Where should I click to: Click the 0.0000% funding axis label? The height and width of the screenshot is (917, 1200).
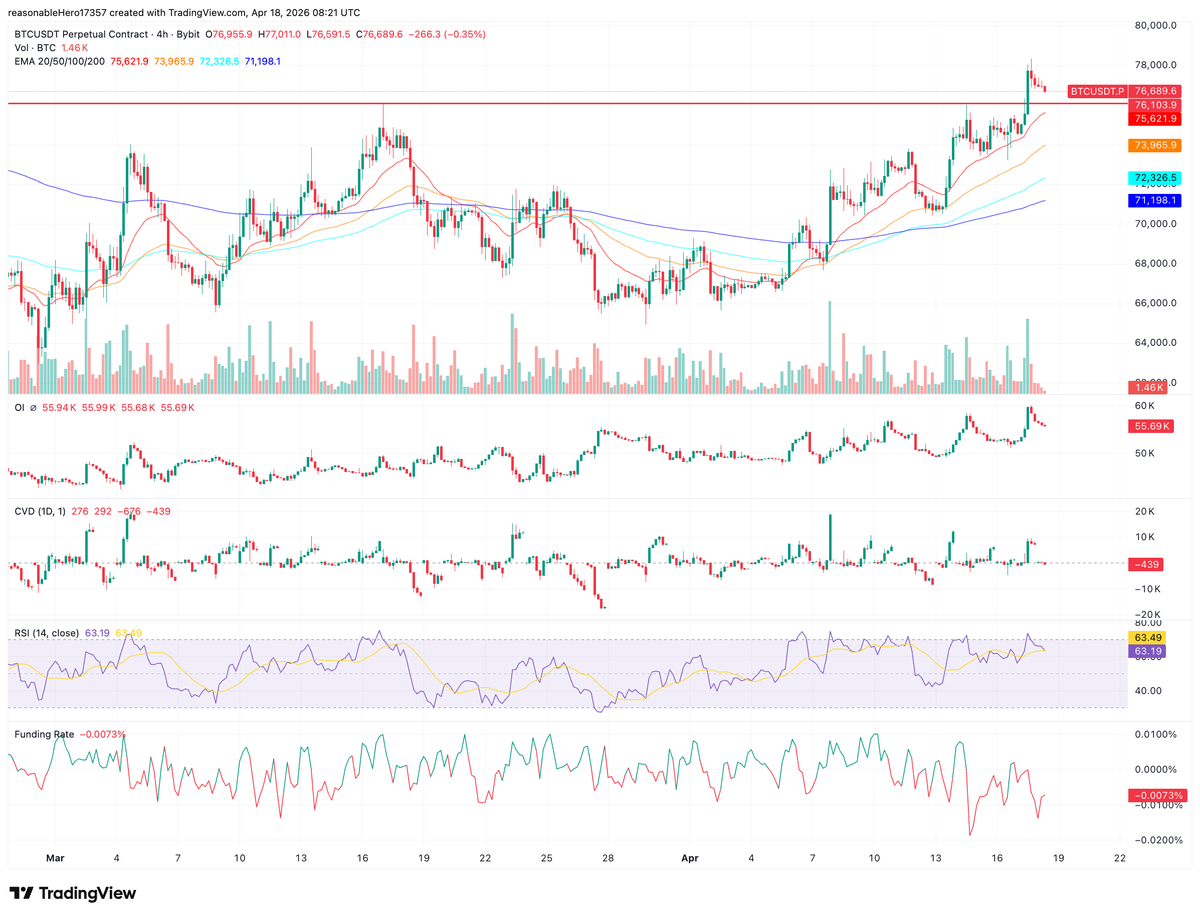pos(1158,770)
